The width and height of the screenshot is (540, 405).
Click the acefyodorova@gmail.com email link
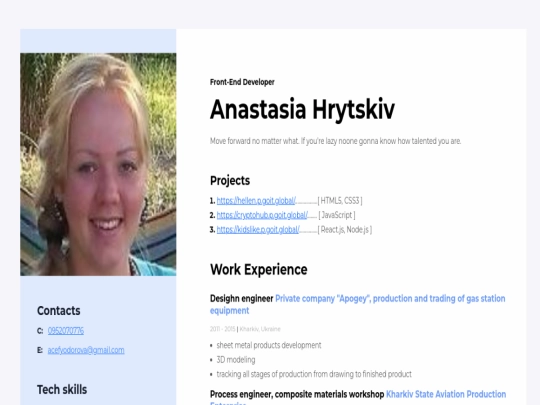tap(86, 350)
